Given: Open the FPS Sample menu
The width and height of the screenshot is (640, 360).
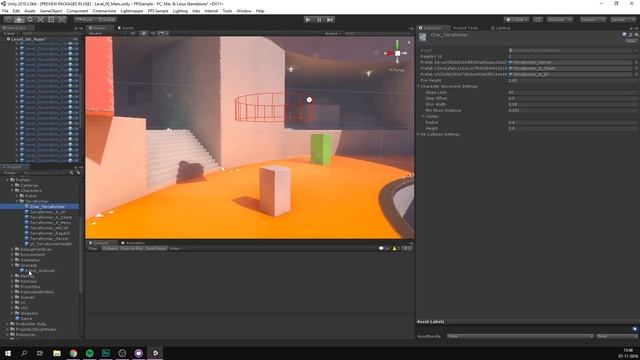Looking at the screenshot, I should click(158, 11).
